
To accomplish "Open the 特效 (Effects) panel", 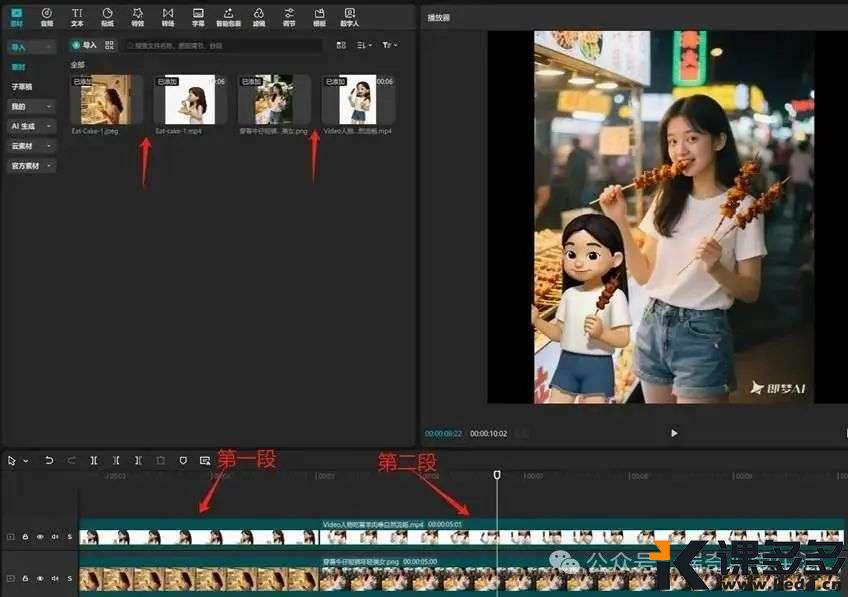I will click(x=137, y=16).
